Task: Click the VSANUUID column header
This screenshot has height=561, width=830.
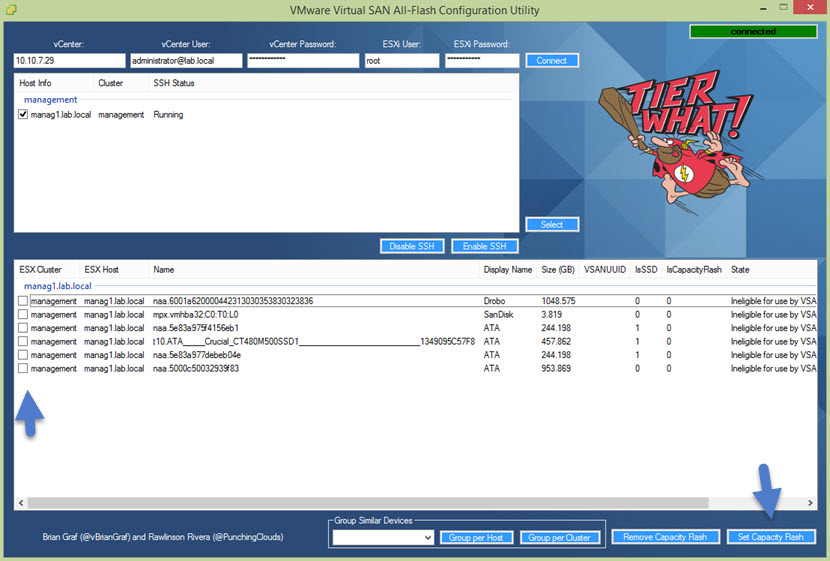Action: 605,269
